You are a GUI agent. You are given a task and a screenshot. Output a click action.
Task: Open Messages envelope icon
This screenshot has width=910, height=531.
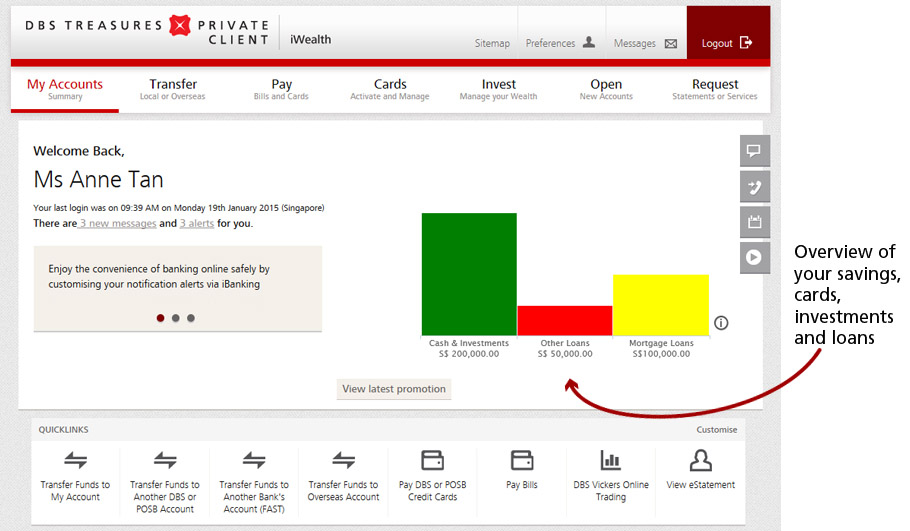tap(671, 44)
